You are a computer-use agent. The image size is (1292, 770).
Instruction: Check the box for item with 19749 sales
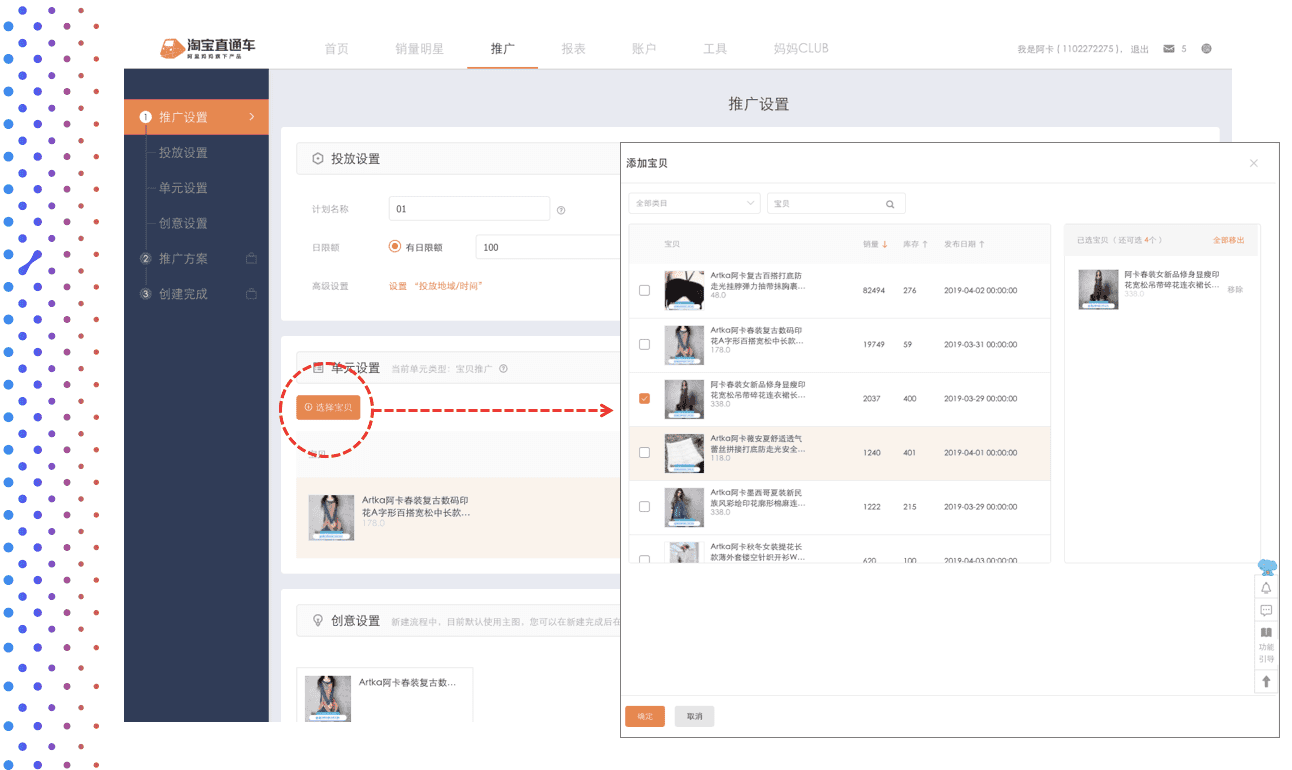[x=644, y=344]
